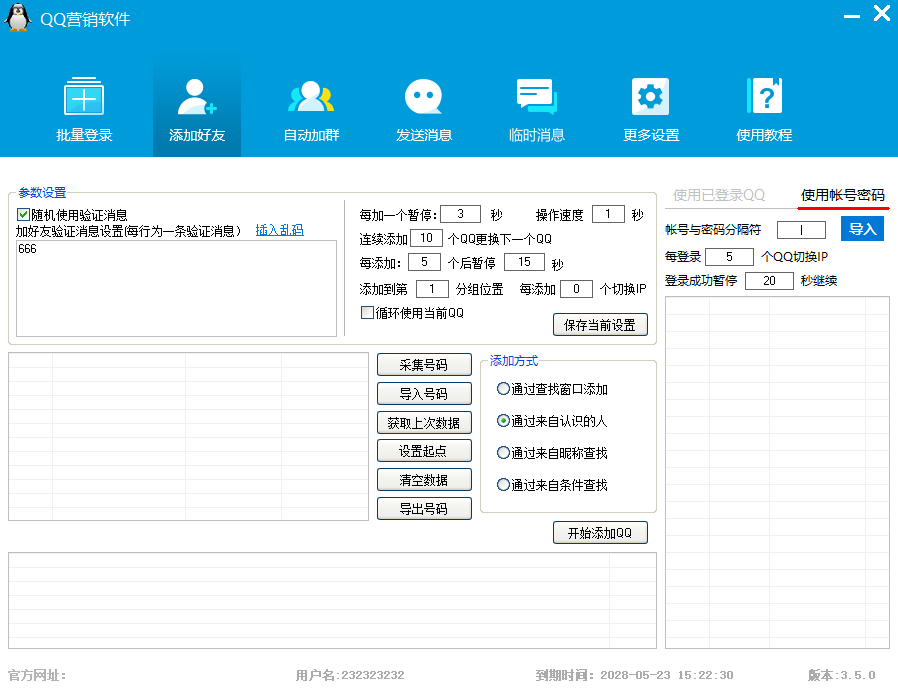Click the 登录成功暂停 seconds input field

pyautogui.click(x=769, y=281)
